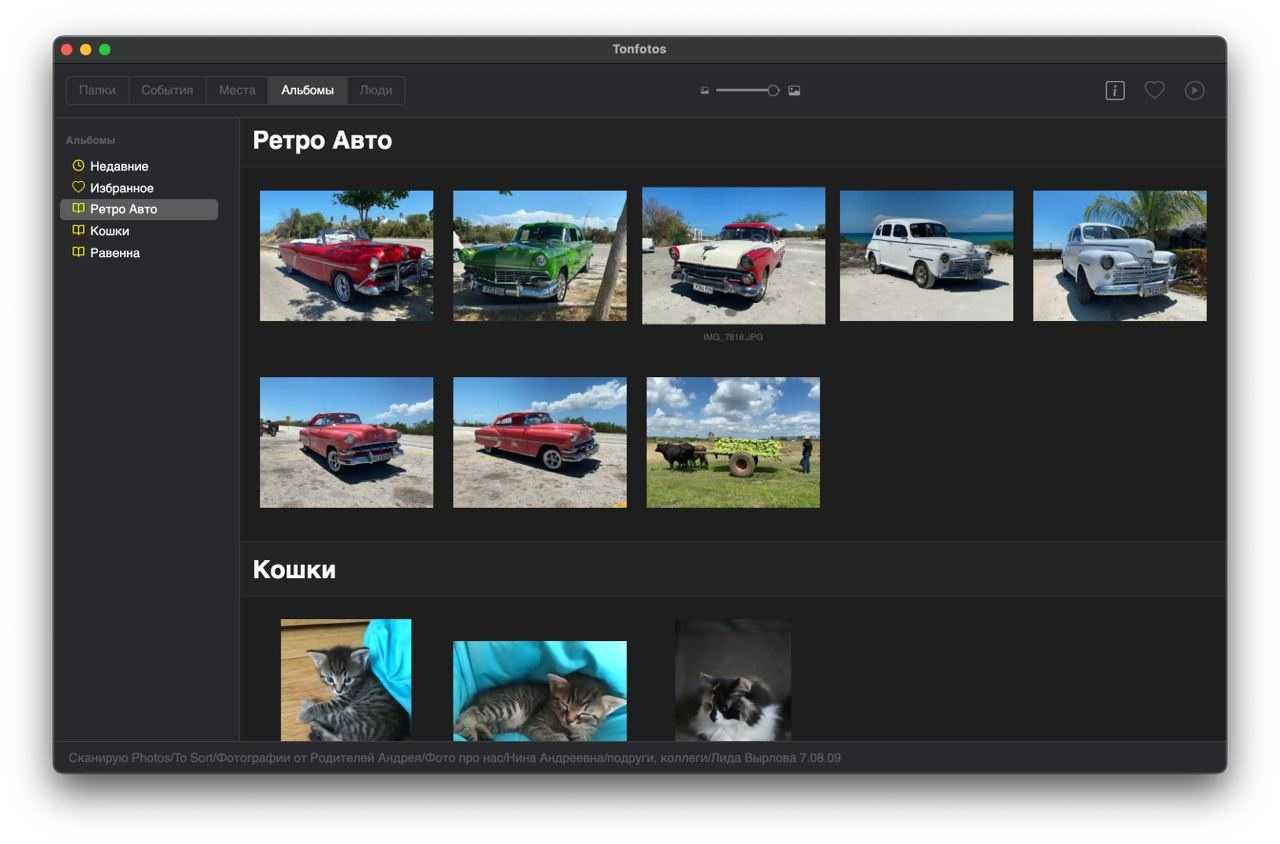Open the Недавние album in sidebar
Screen dimensions: 1280x844
(x=119, y=166)
